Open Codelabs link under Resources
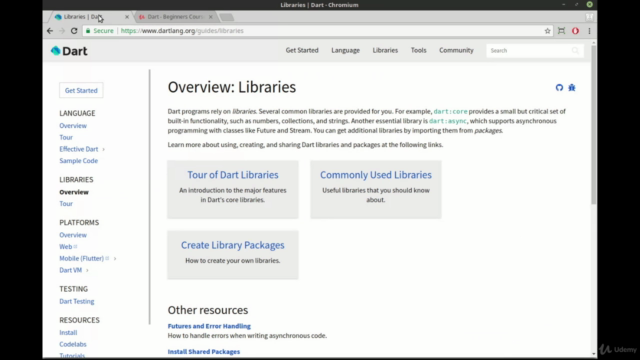Viewport: 640px width, 360px height. click(x=73, y=344)
